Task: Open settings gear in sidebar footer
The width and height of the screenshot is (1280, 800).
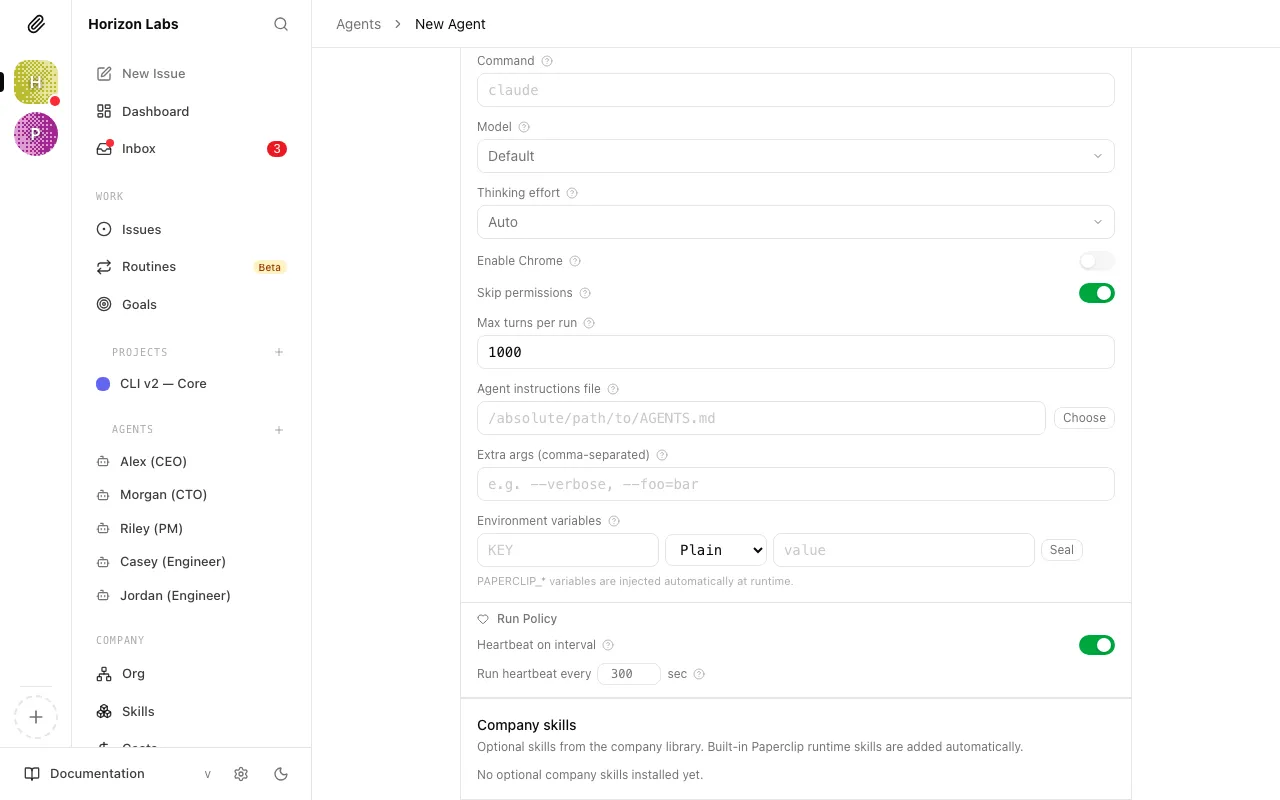Action: pos(241,774)
